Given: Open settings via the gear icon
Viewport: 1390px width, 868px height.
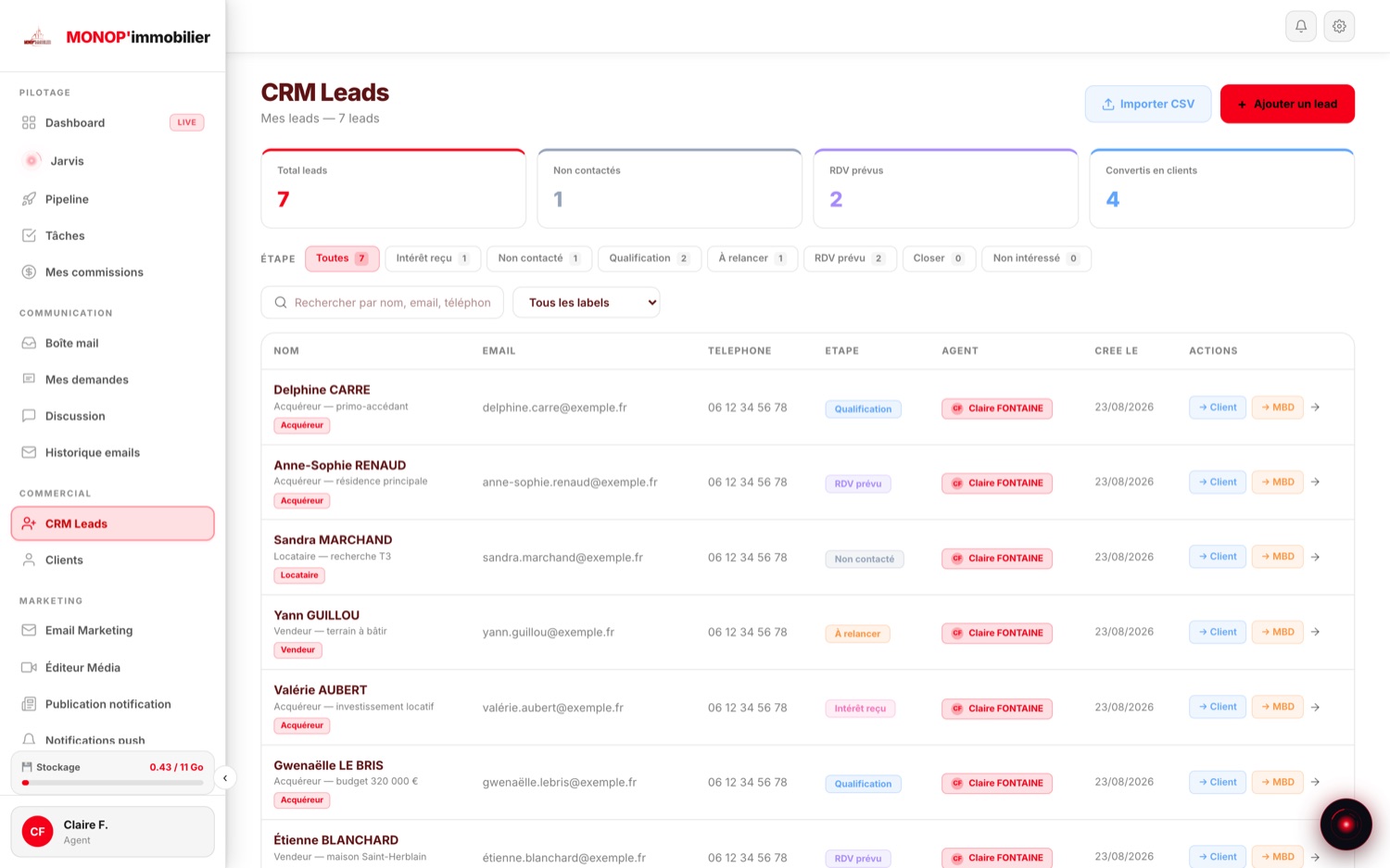Looking at the screenshot, I should click(x=1339, y=26).
